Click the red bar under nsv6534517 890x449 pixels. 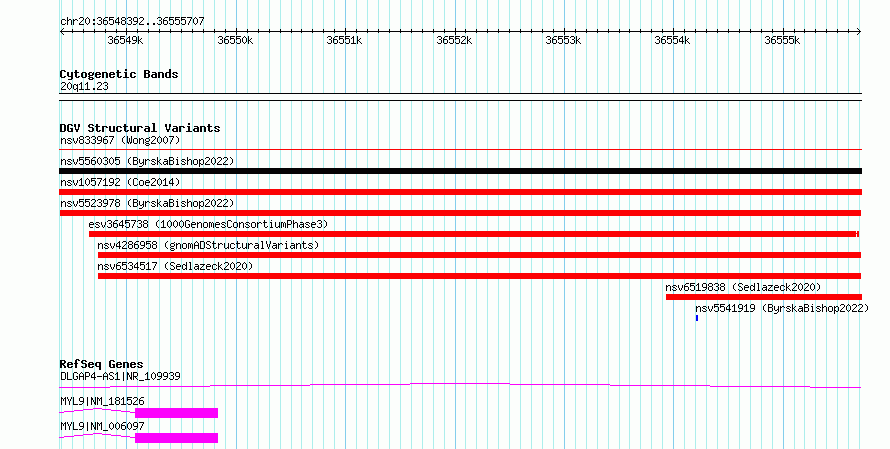pyautogui.click(x=480, y=276)
